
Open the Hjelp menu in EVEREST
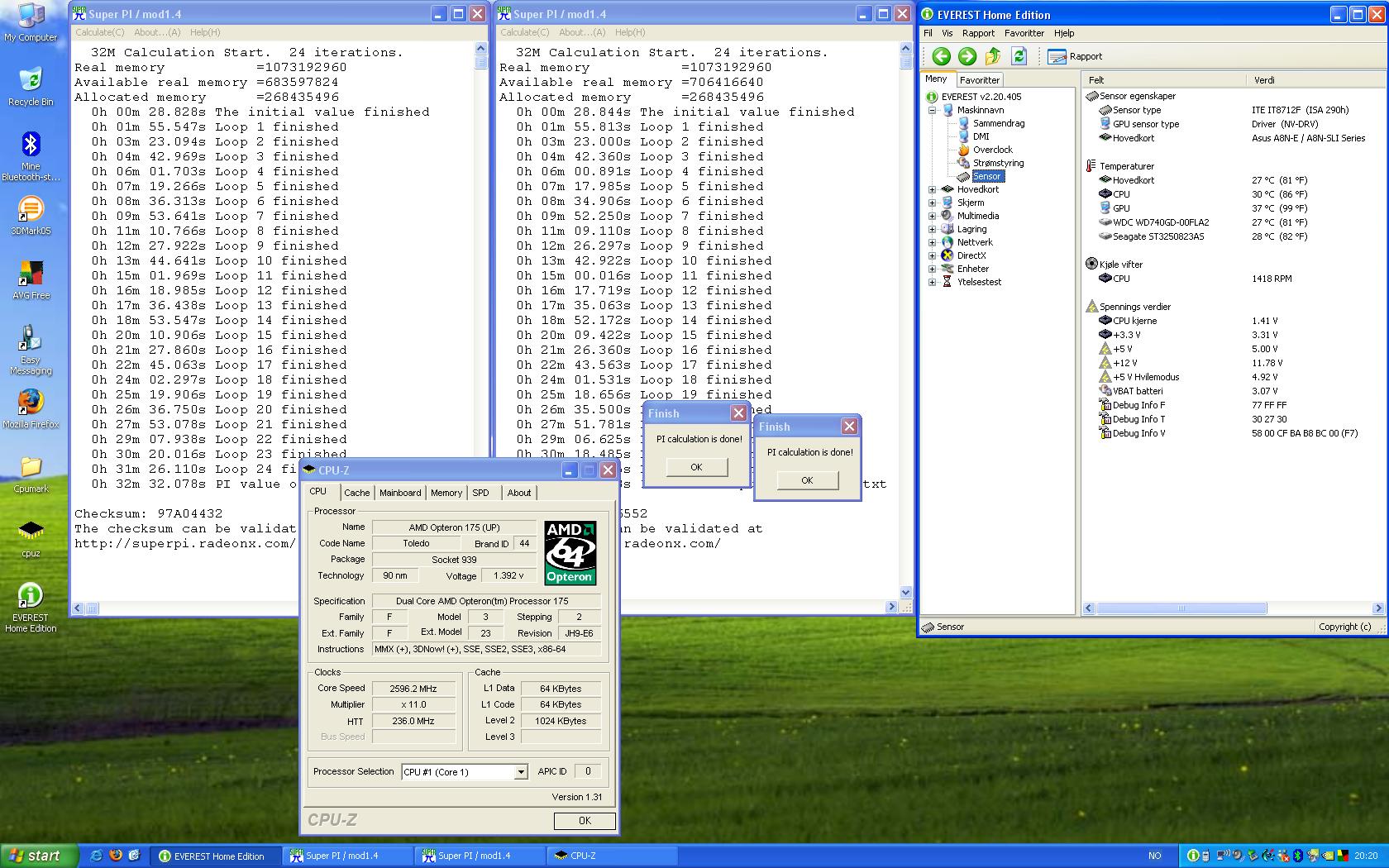(1064, 33)
